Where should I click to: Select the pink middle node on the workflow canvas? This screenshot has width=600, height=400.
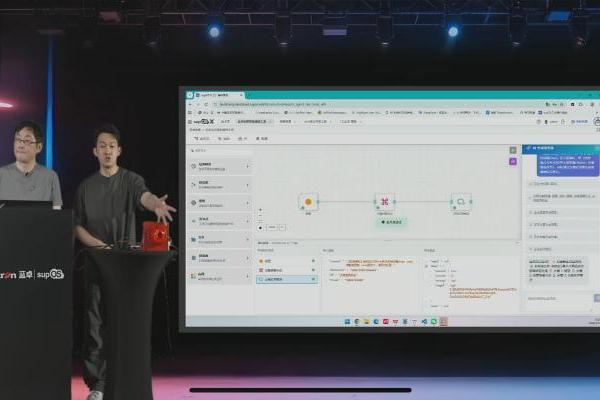(x=385, y=202)
